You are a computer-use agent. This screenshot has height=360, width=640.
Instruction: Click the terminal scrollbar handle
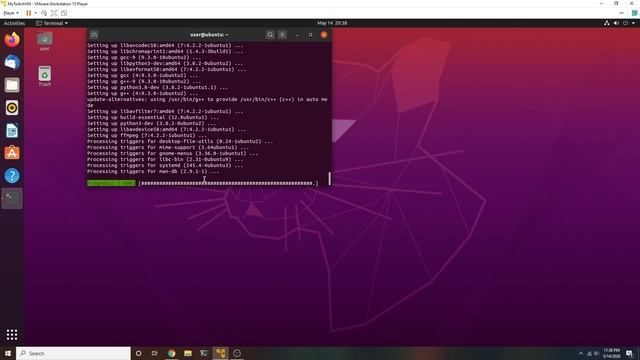(x=329, y=178)
